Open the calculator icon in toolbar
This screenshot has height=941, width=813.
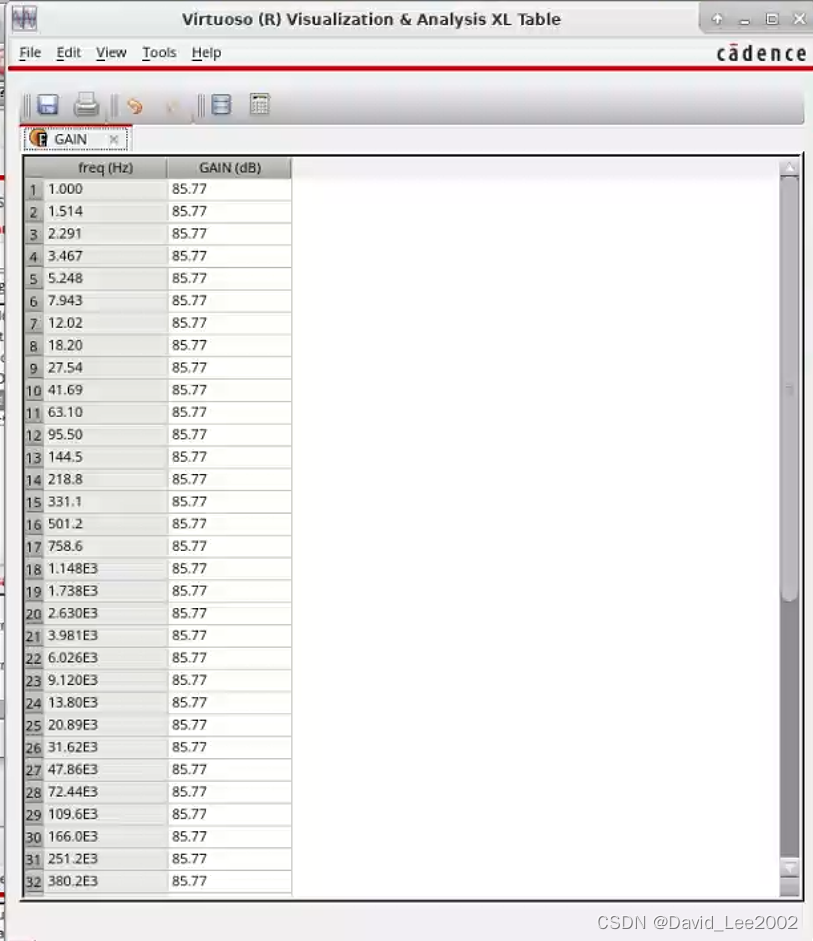point(260,104)
